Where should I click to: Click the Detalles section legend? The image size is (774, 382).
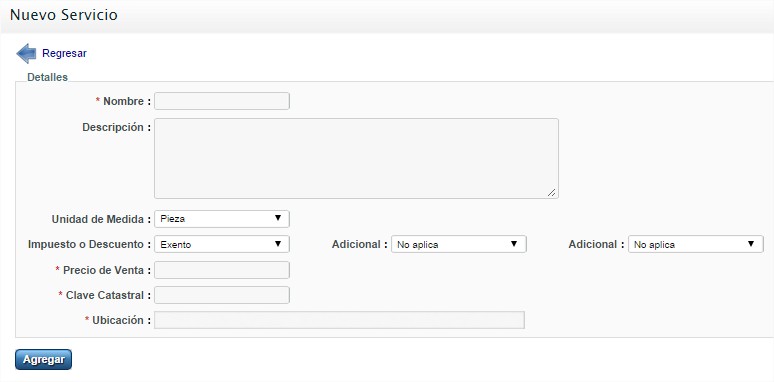47,77
